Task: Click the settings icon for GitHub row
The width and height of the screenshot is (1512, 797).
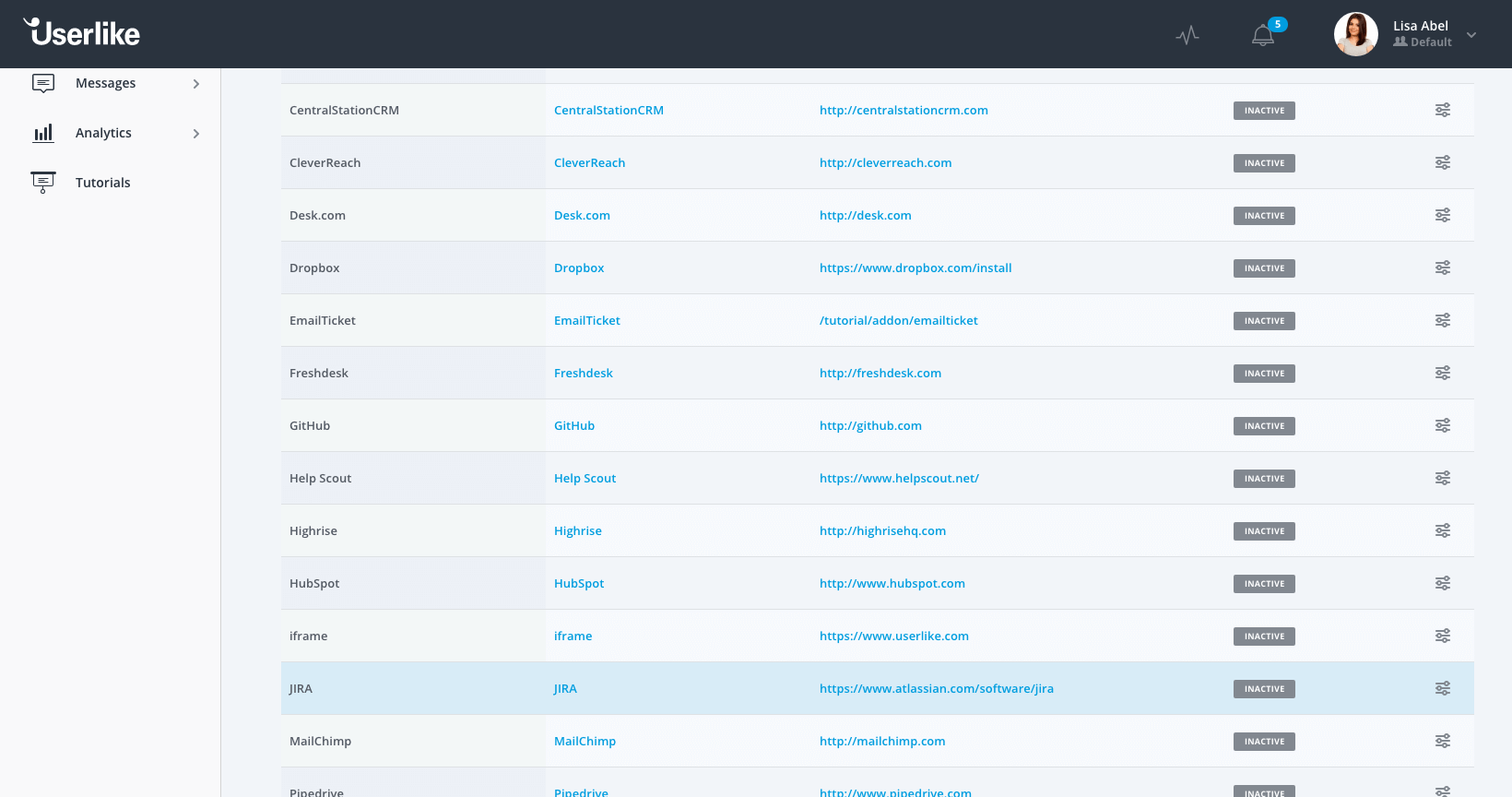Action: click(x=1442, y=426)
